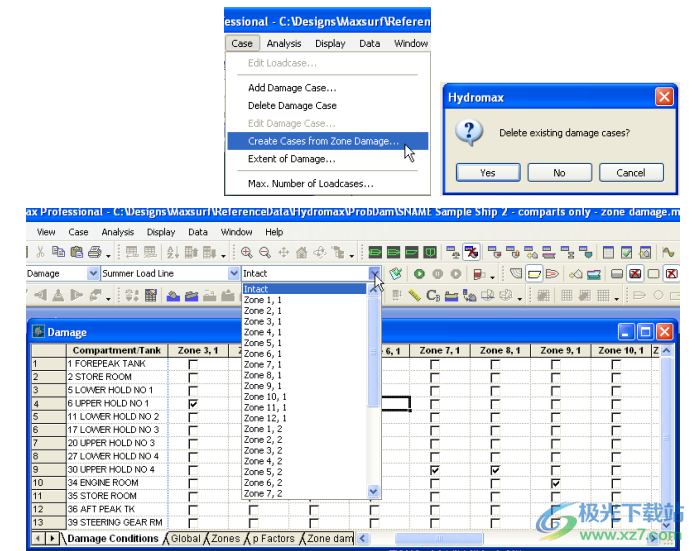Click the Print icon in the toolbar
Viewport: 695px width, 551px height.
tap(94, 252)
